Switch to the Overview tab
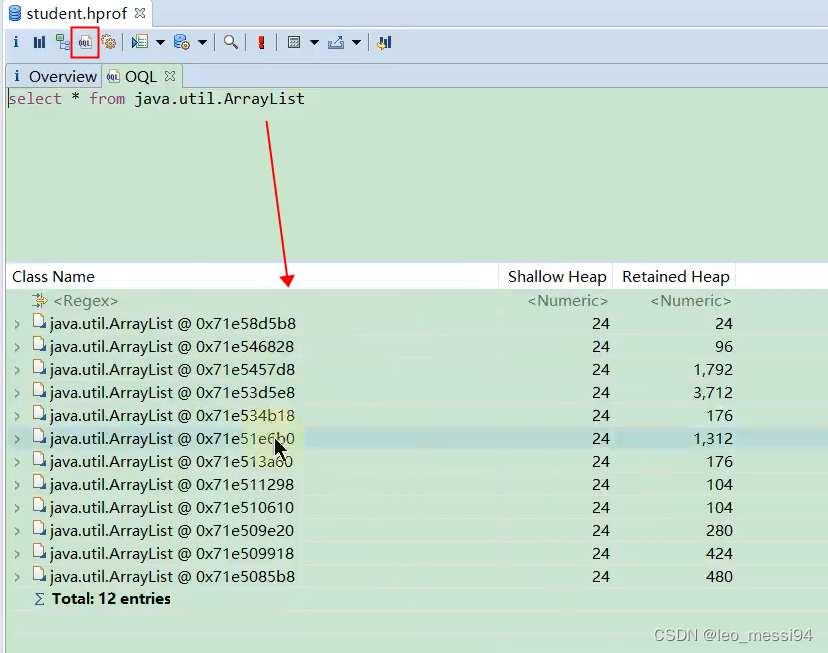The width and height of the screenshot is (828, 653). (54, 77)
